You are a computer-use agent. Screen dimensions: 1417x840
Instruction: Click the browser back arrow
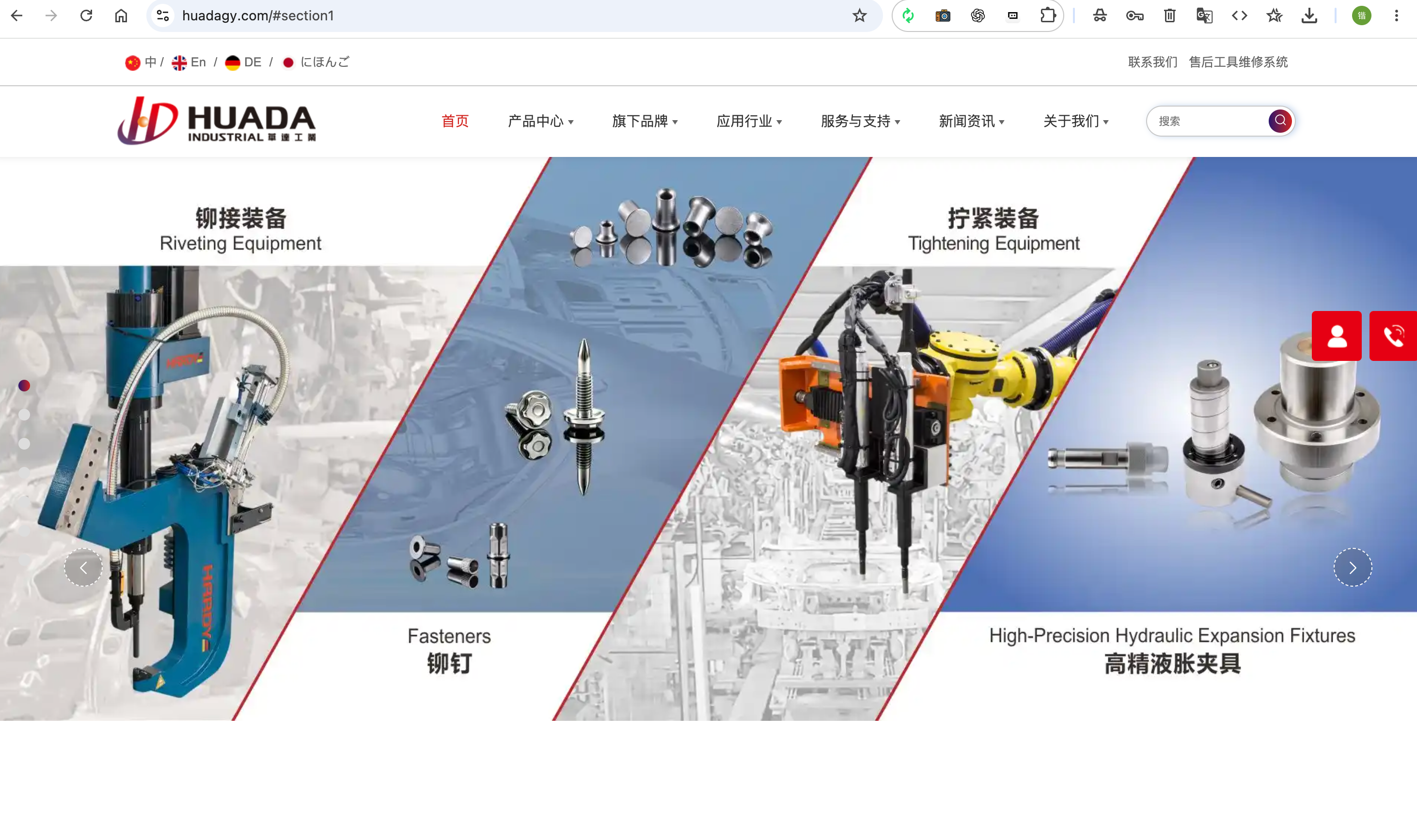point(16,16)
